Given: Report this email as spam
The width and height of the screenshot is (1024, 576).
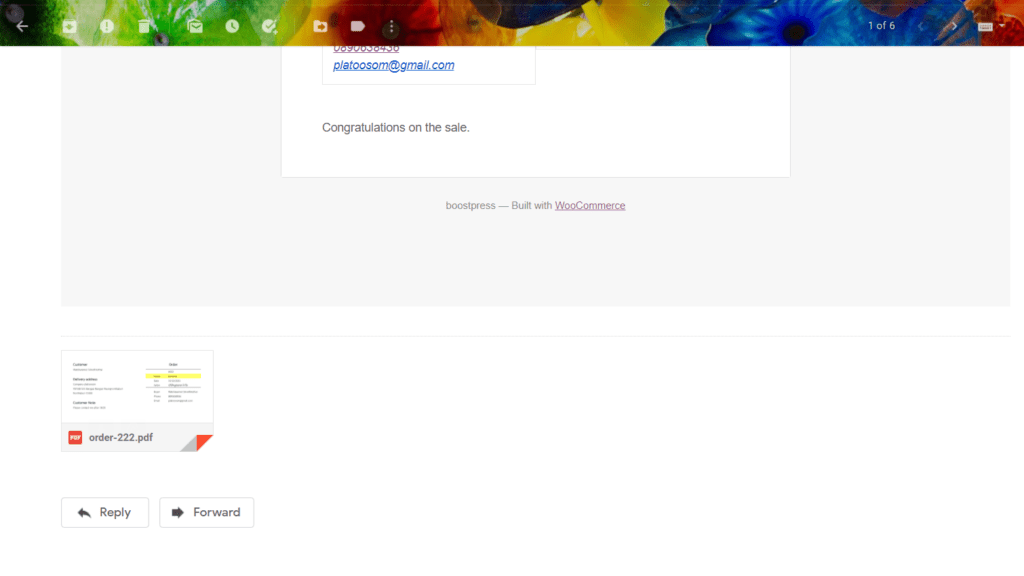Looking at the screenshot, I should coord(106,26).
